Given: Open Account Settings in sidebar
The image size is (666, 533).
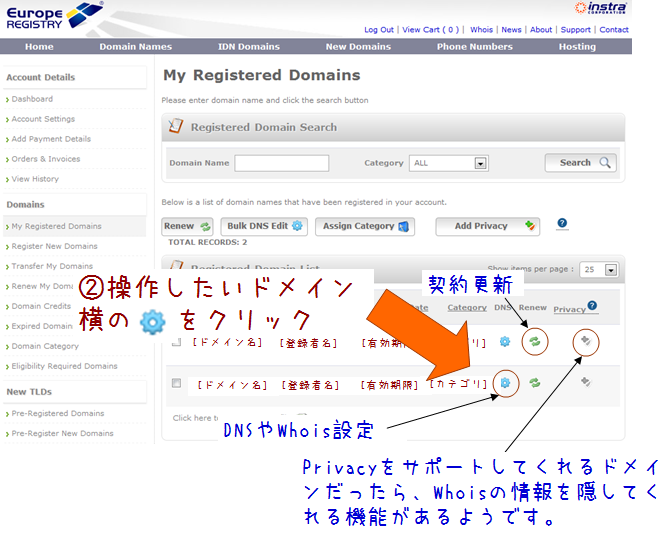Looking at the screenshot, I should [x=43, y=119].
